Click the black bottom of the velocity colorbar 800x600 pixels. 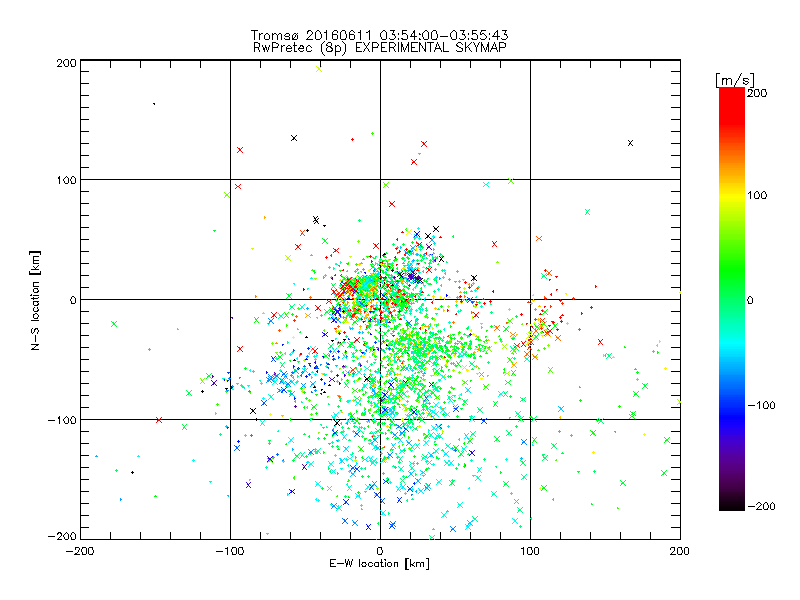pos(732,505)
